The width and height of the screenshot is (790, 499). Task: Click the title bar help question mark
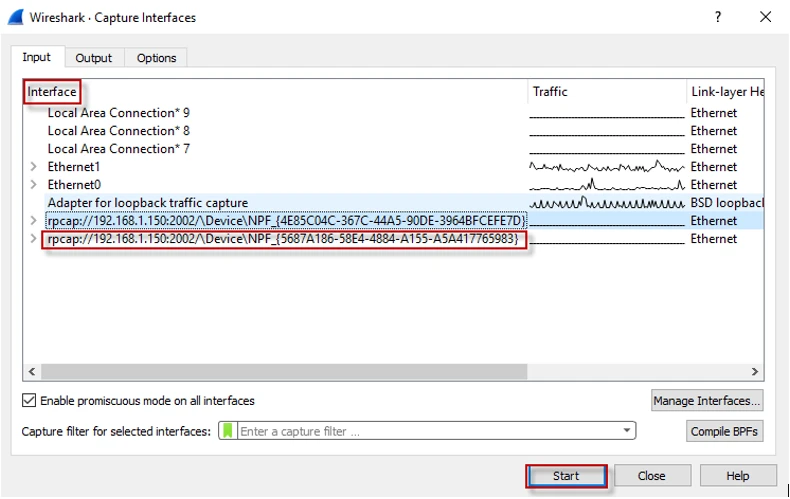(x=717, y=17)
